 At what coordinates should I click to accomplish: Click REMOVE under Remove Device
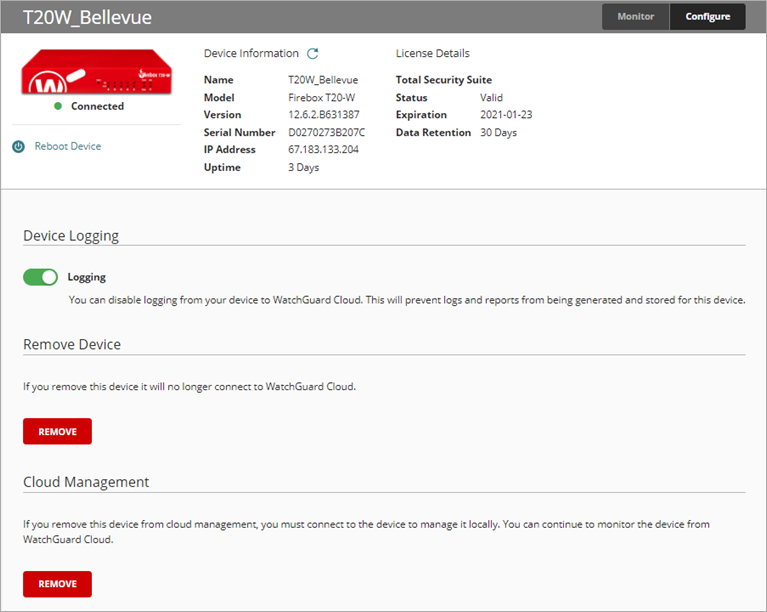point(57,431)
